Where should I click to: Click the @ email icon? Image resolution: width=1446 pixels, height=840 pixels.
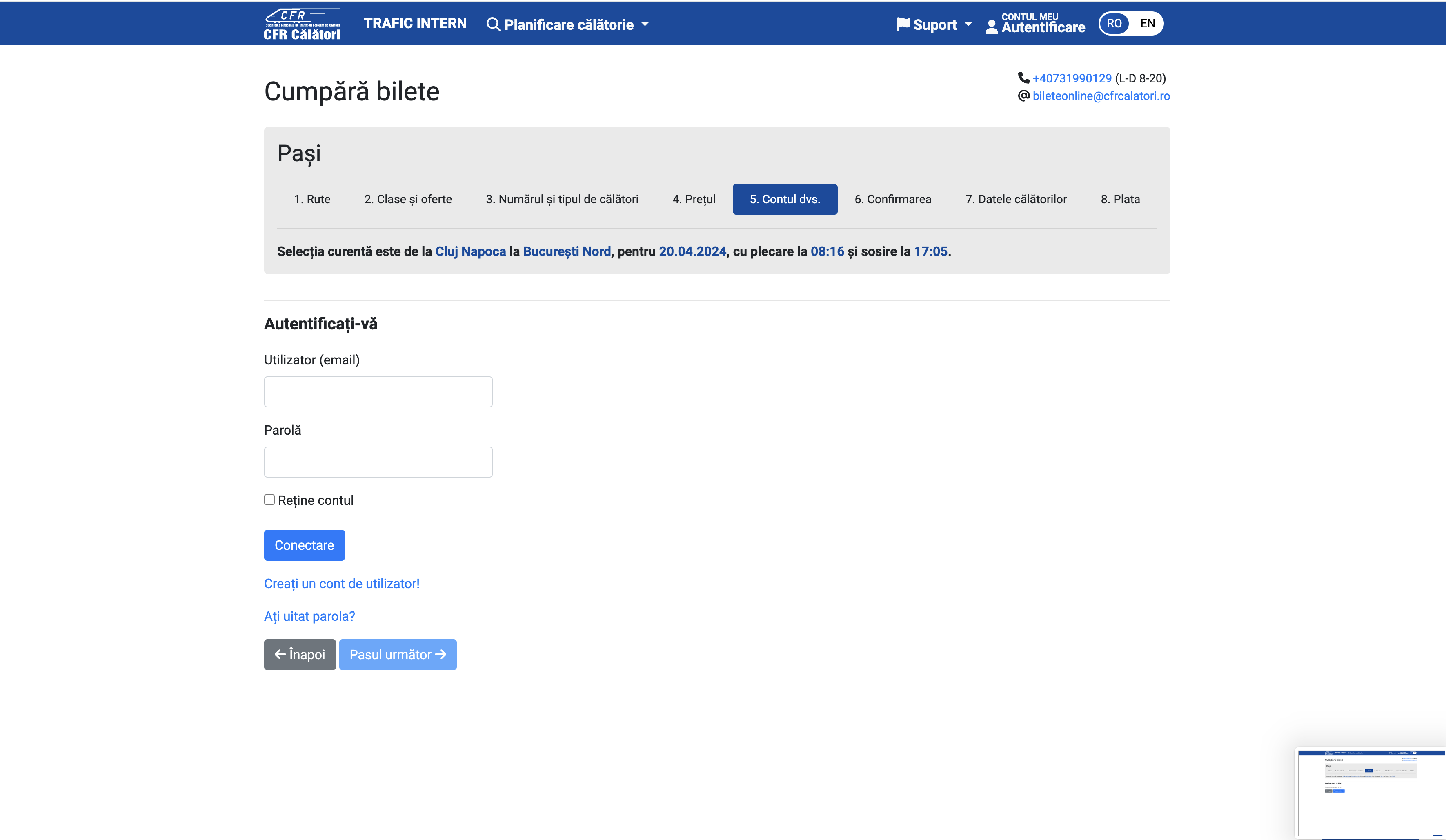[x=1024, y=95]
